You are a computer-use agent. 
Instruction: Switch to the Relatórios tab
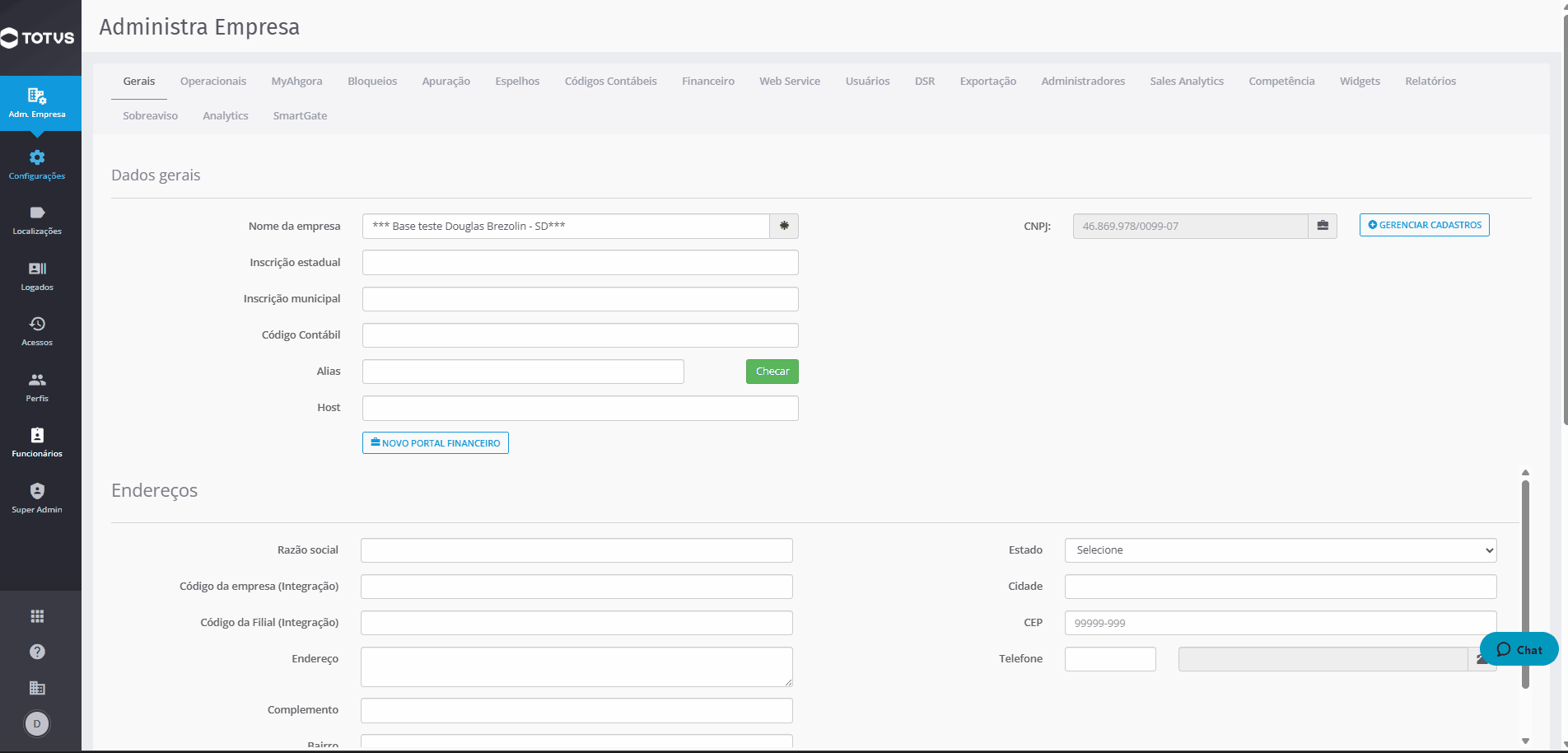(1430, 81)
